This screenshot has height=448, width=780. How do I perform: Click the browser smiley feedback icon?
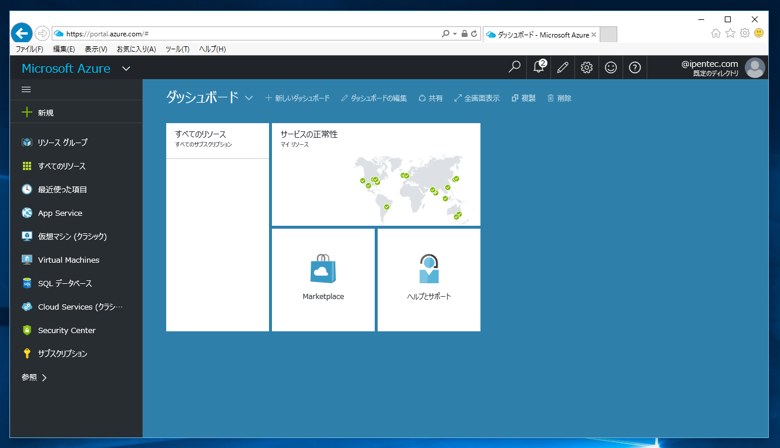click(x=759, y=33)
